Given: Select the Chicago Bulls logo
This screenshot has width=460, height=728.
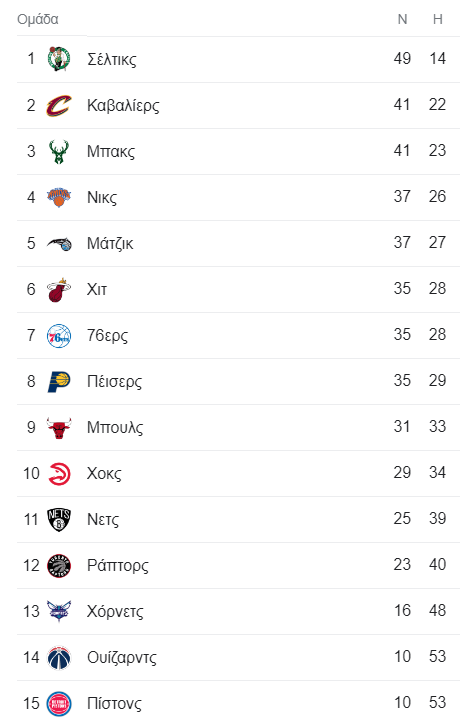Looking at the screenshot, I should click(59, 428).
